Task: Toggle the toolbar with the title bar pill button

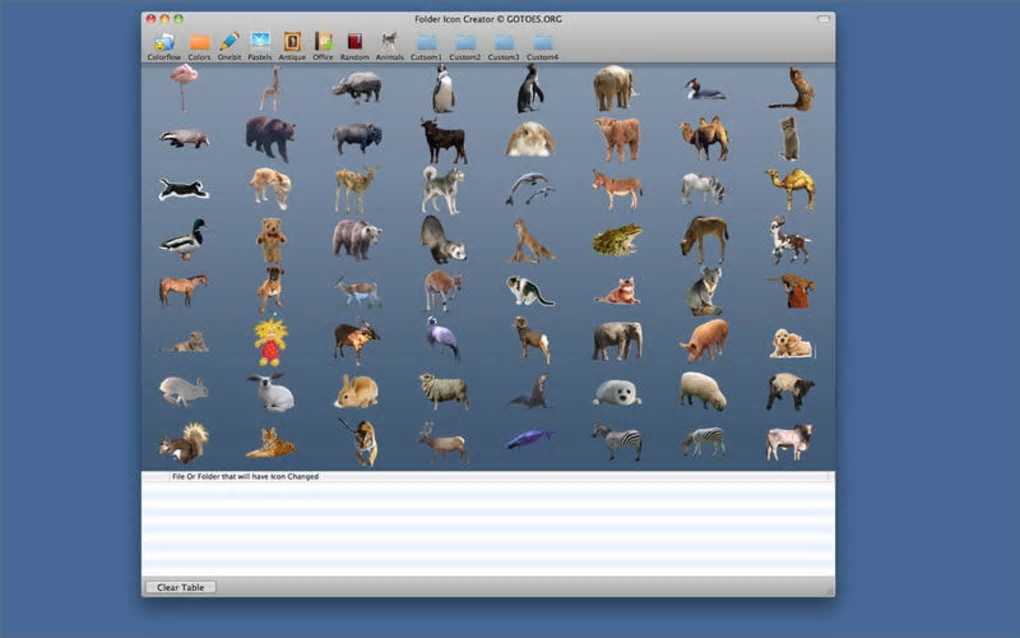Action: point(823,19)
